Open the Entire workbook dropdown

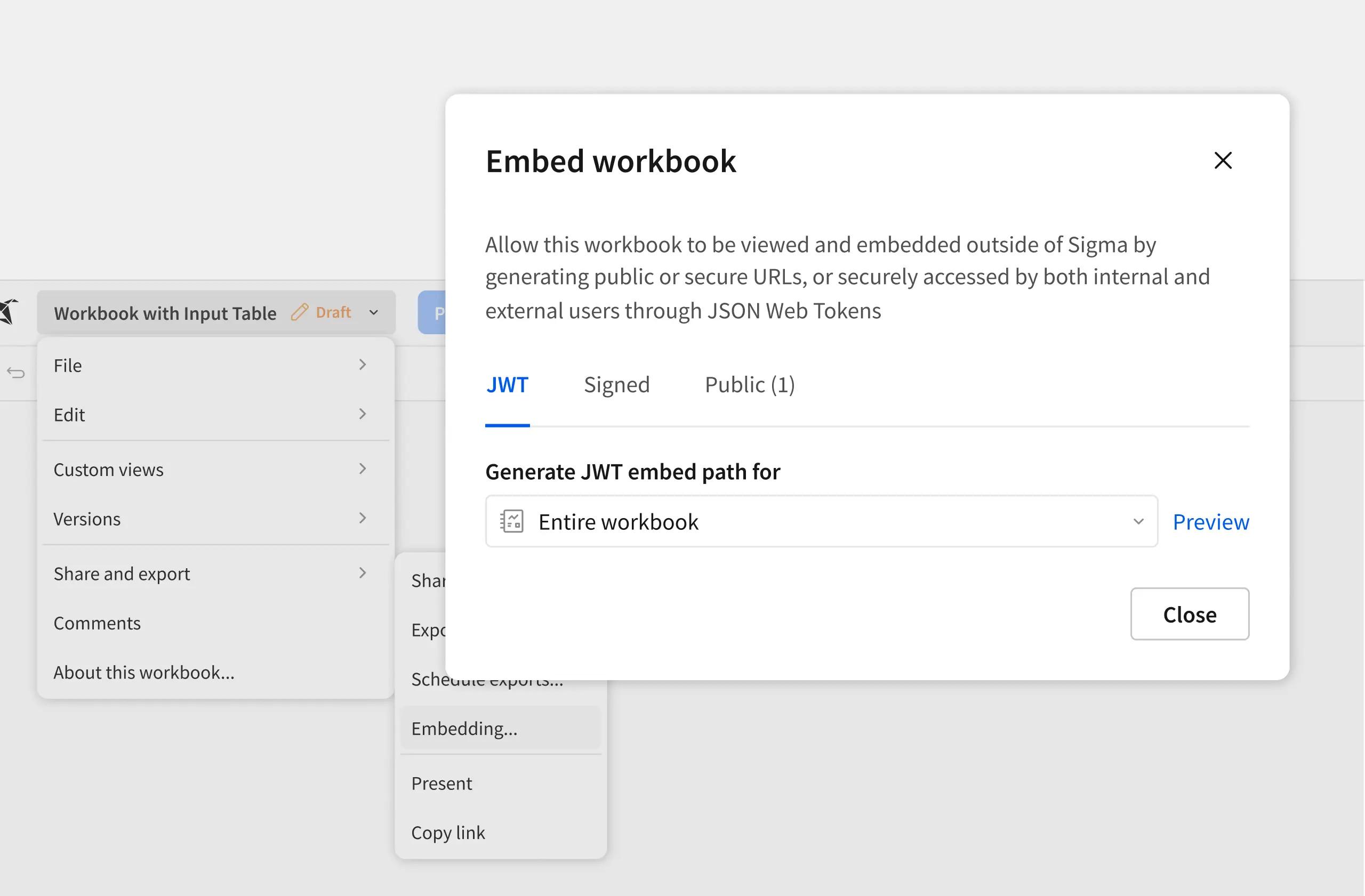(821, 522)
